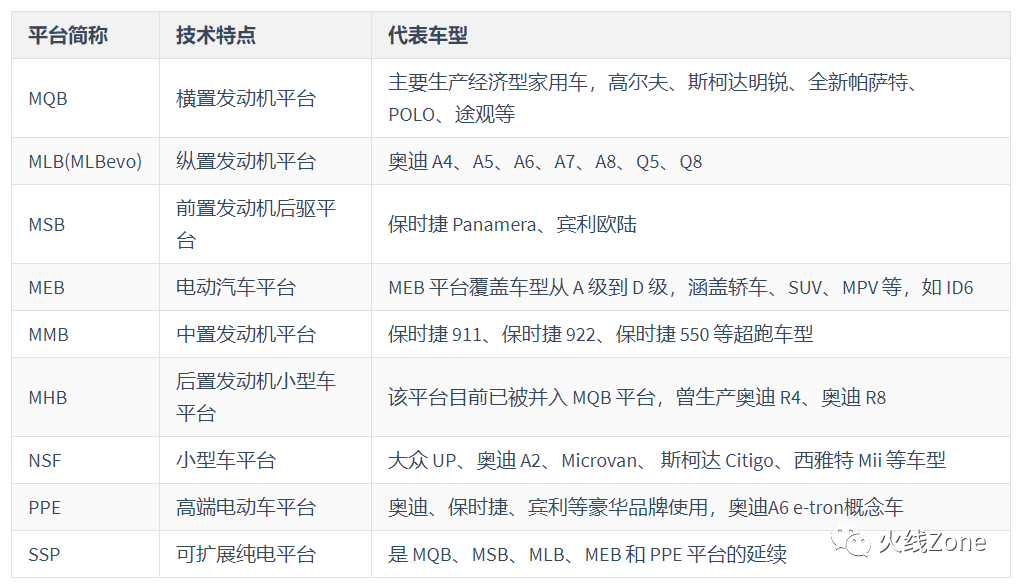Select the MLB(MLBevo) platform cell
Screen dimensions: 1019x586
pos(85,161)
